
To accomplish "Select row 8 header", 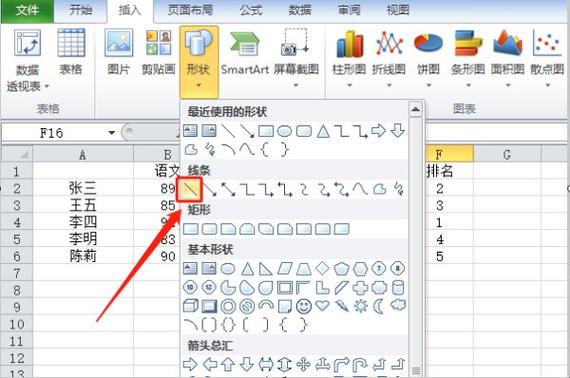I will coord(17,290).
